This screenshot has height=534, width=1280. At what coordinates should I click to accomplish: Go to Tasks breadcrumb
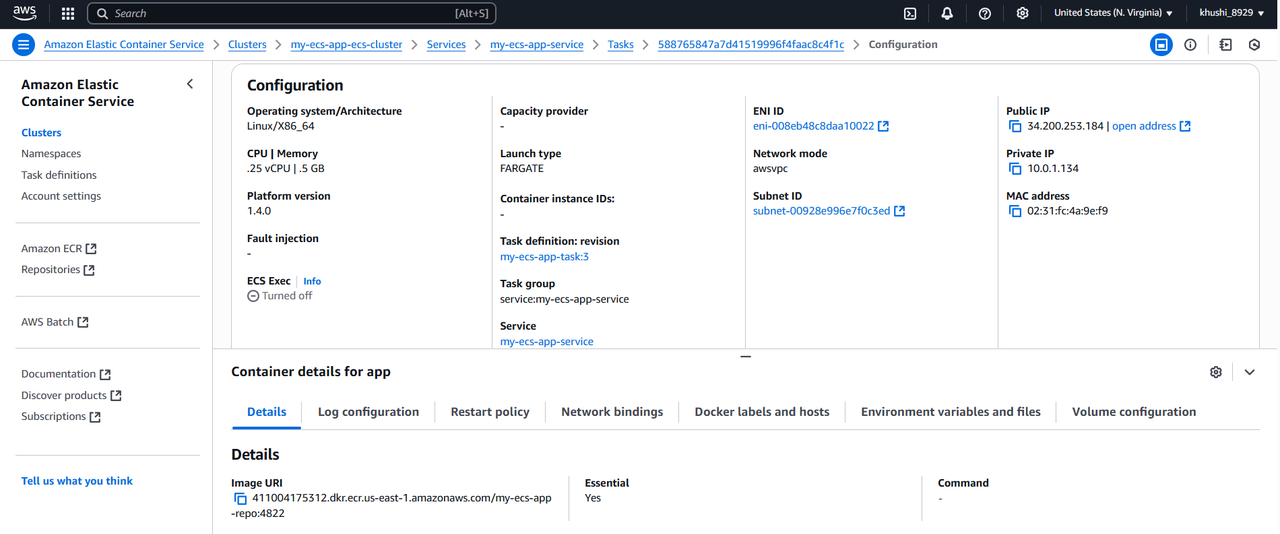(621, 45)
